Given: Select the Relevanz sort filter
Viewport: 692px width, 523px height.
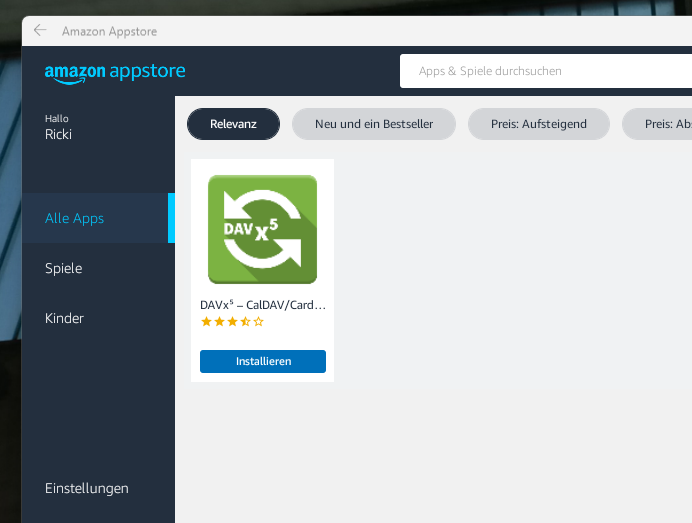Looking at the screenshot, I should [233, 124].
